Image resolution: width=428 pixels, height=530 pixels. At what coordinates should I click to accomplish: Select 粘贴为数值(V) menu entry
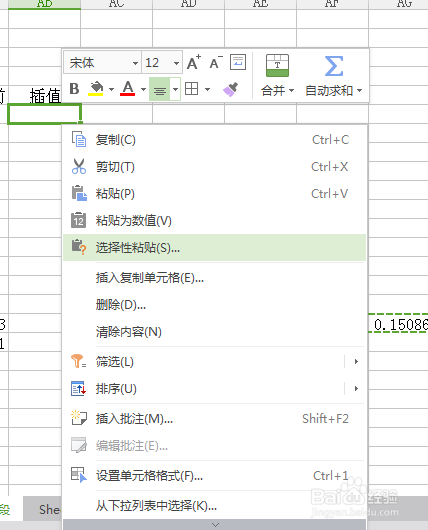(214, 221)
